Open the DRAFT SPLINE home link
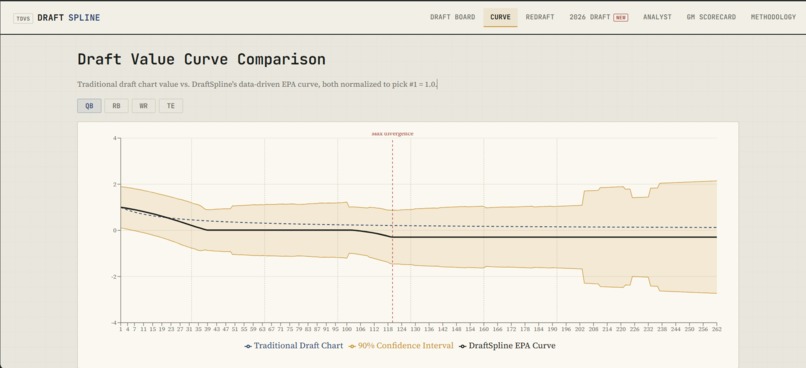Viewport: 806px width, 368px height. tap(69, 18)
